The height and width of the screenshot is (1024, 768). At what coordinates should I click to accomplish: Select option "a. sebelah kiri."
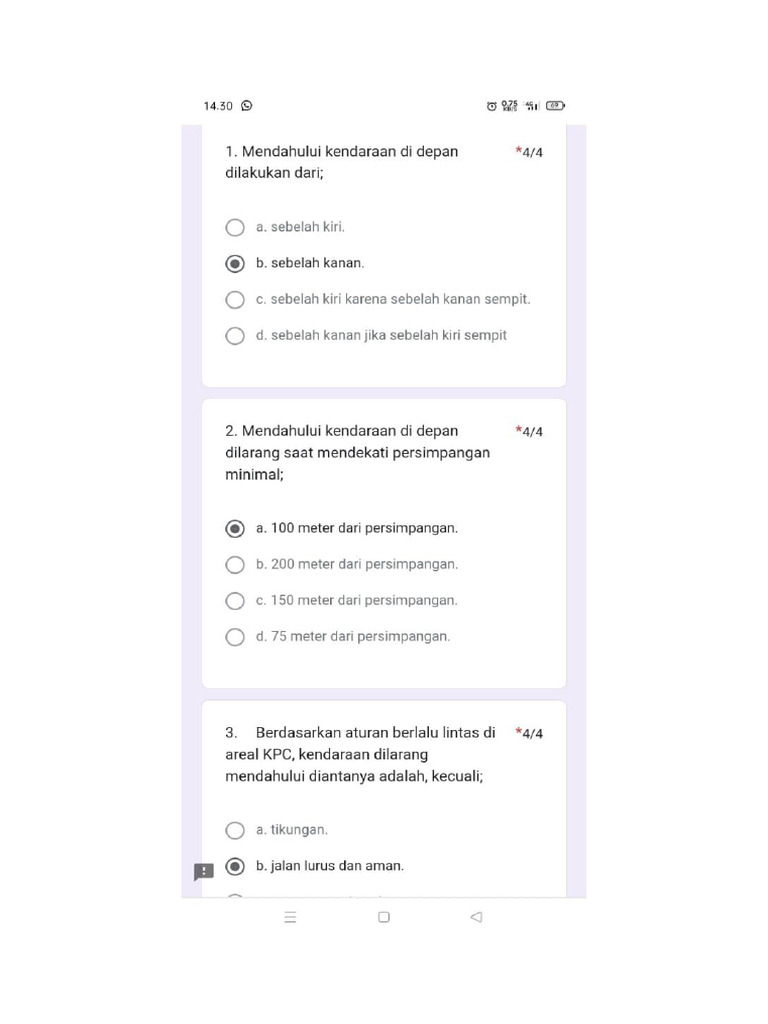pos(235,228)
